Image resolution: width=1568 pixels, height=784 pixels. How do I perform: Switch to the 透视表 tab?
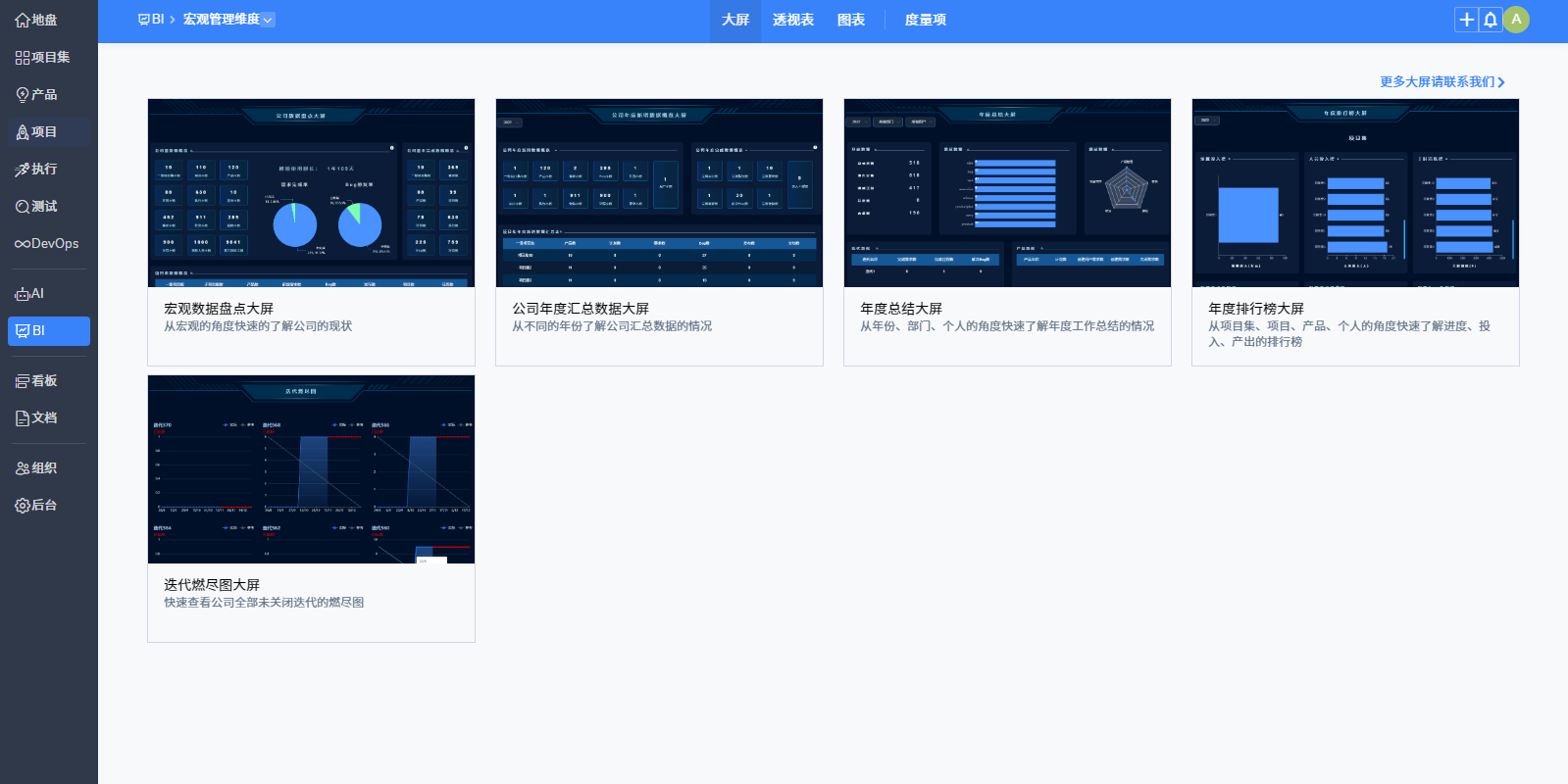tap(792, 20)
